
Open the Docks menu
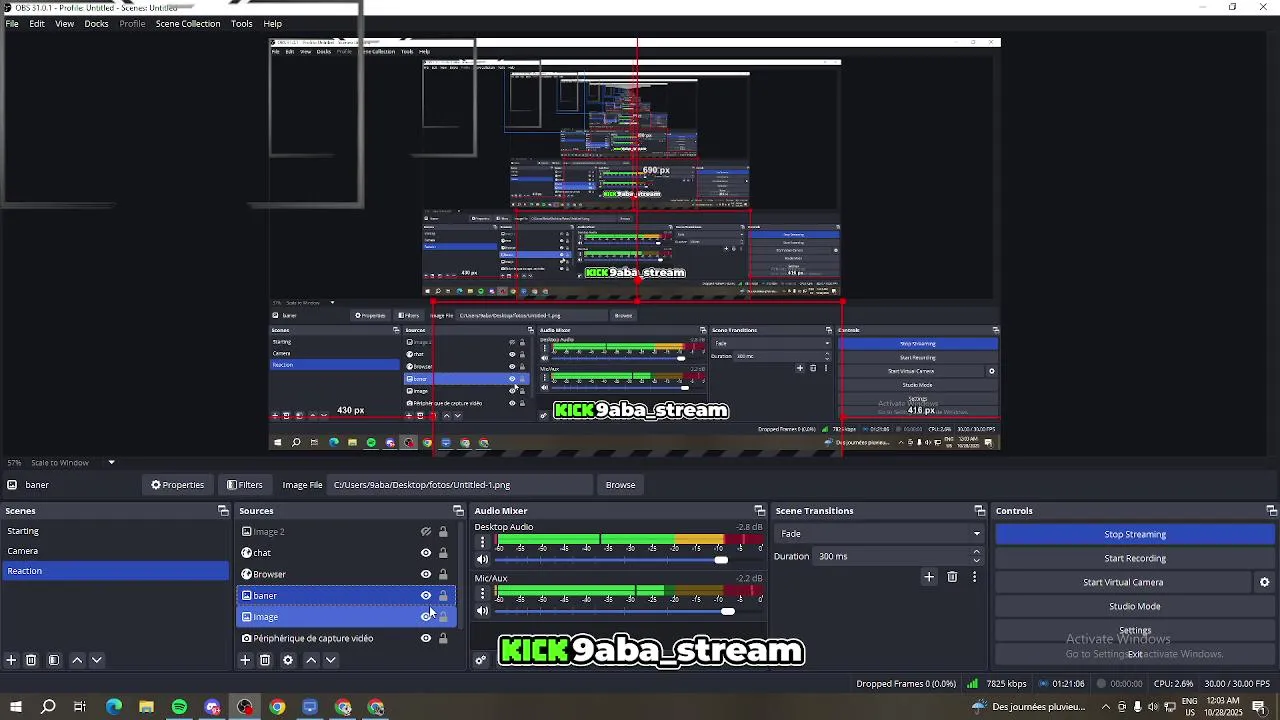pyautogui.click(x=96, y=23)
